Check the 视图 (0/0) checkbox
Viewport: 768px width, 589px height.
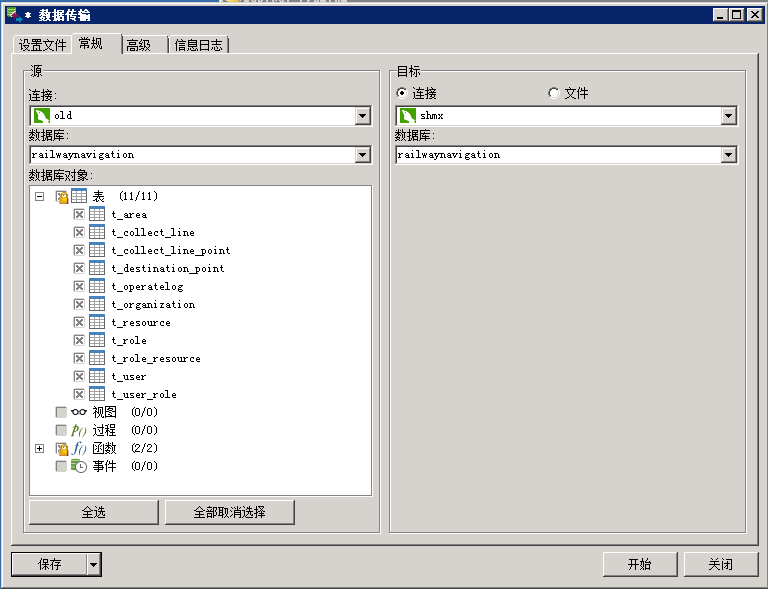coord(61,412)
